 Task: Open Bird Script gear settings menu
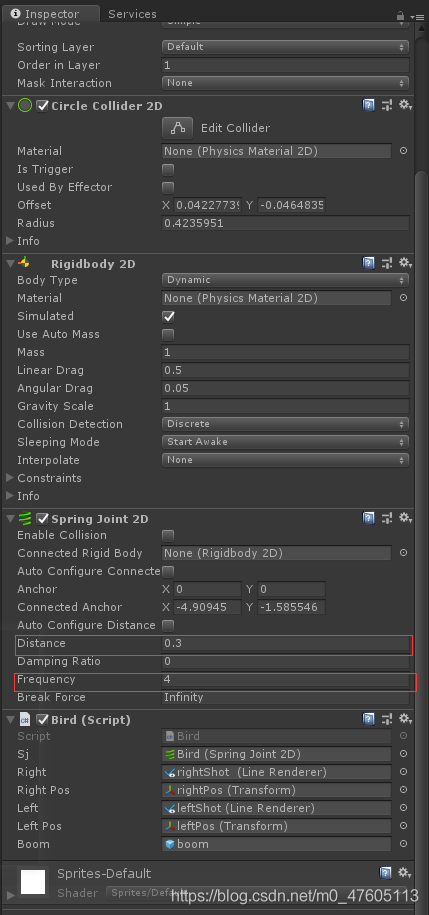[406, 720]
